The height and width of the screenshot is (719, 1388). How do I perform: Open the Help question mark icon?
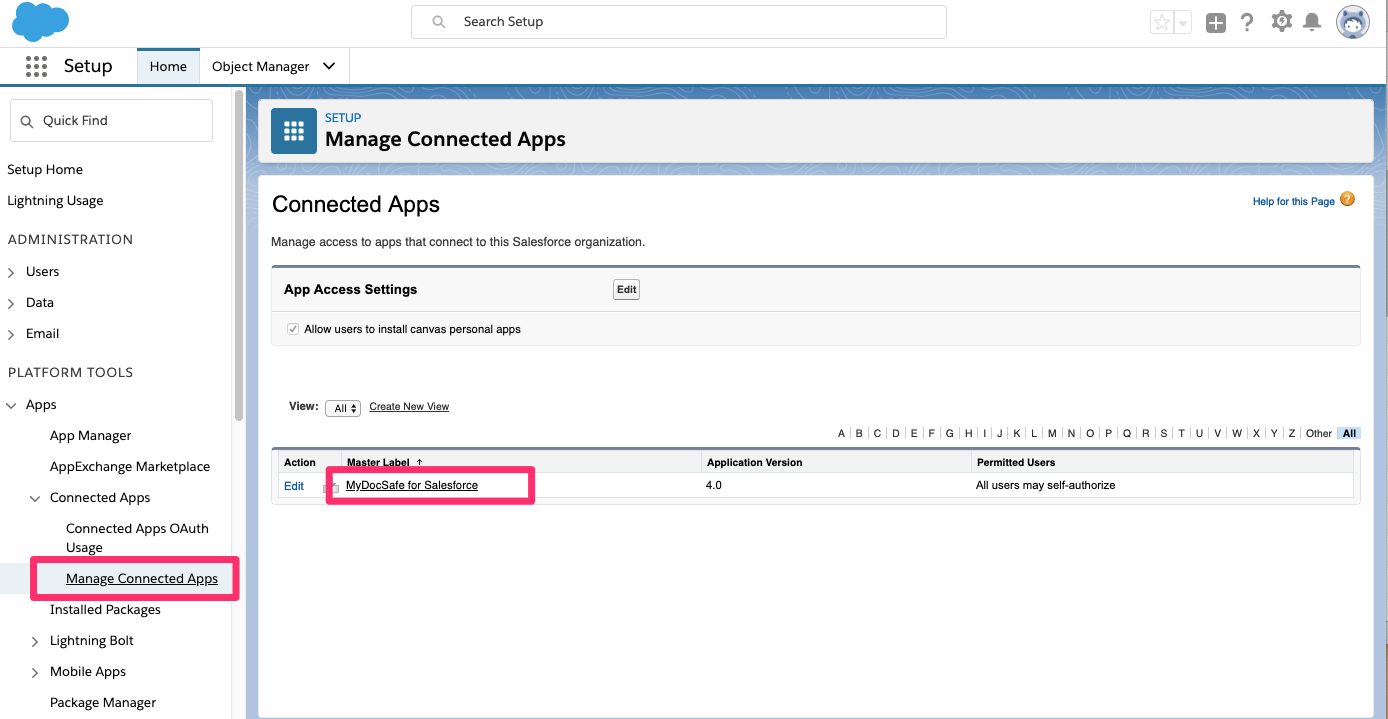[1247, 22]
